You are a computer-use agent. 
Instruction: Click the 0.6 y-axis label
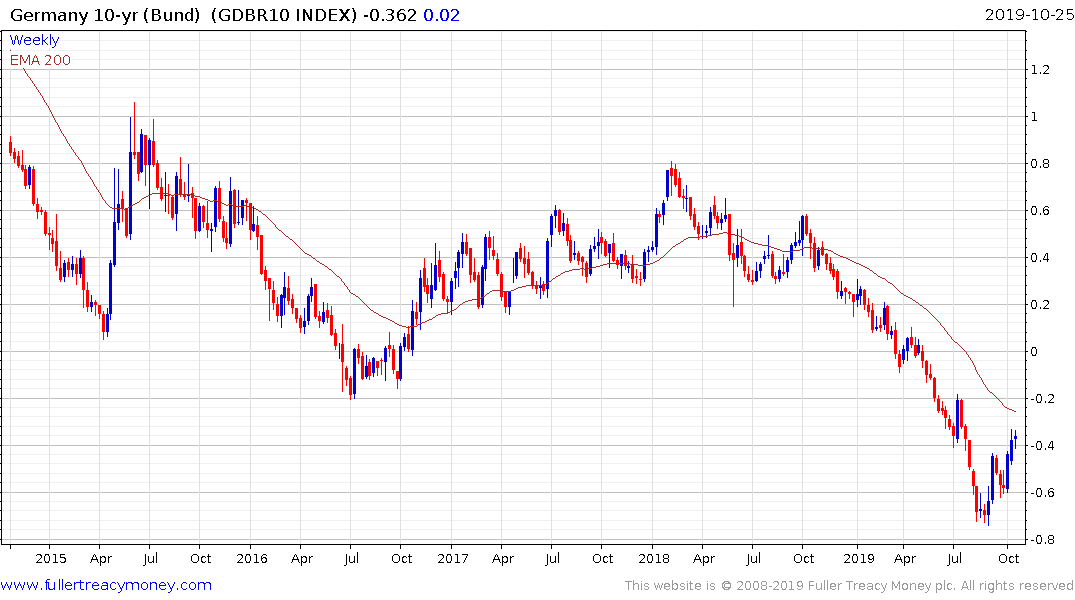(1040, 211)
